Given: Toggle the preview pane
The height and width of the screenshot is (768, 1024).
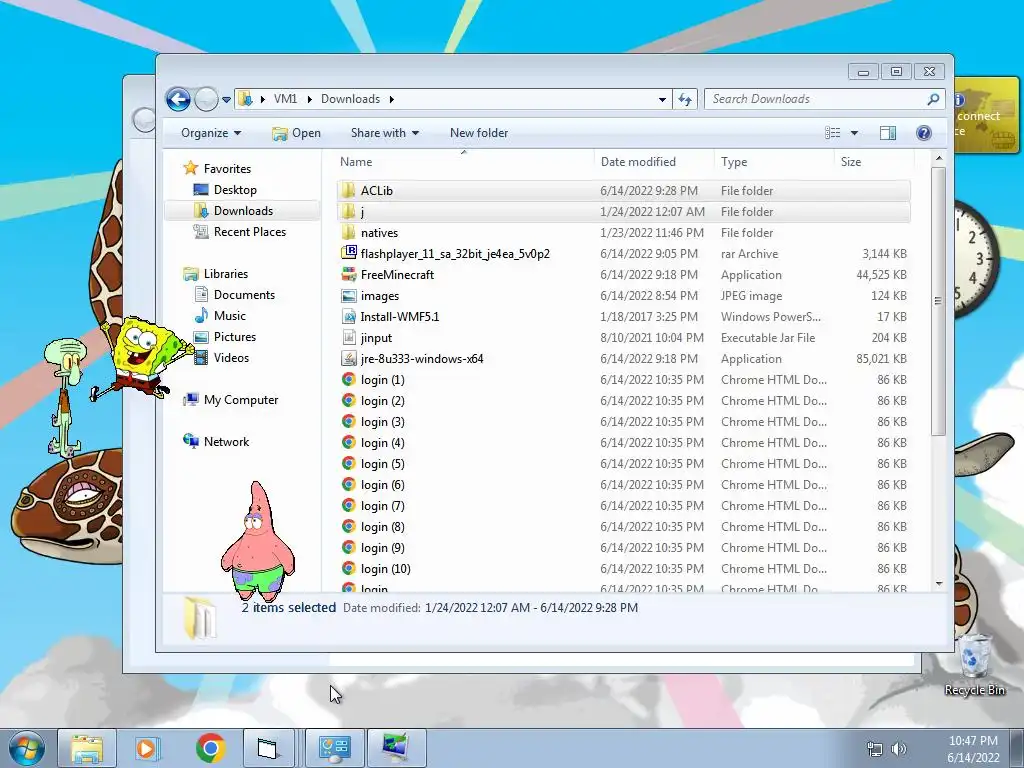Looking at the screenshot, I should pos(888,133).
